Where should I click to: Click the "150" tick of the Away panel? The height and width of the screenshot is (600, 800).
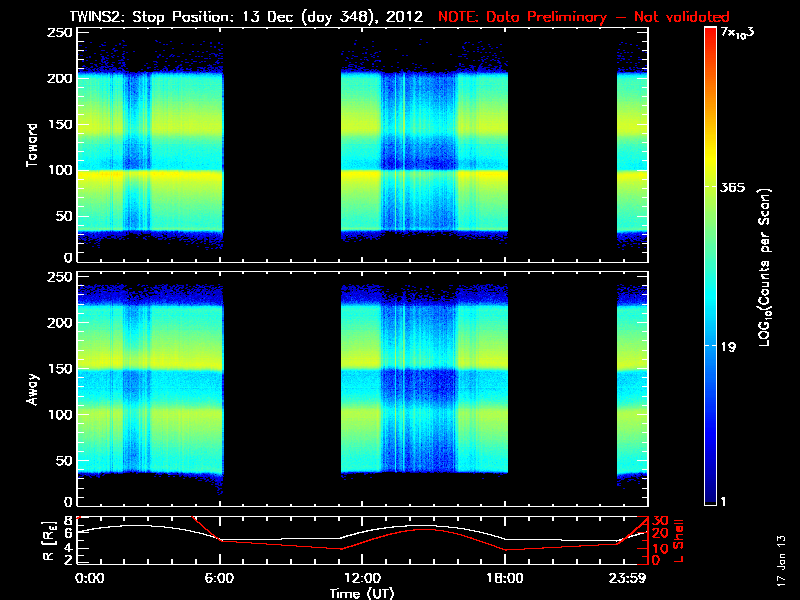(60, 368)
